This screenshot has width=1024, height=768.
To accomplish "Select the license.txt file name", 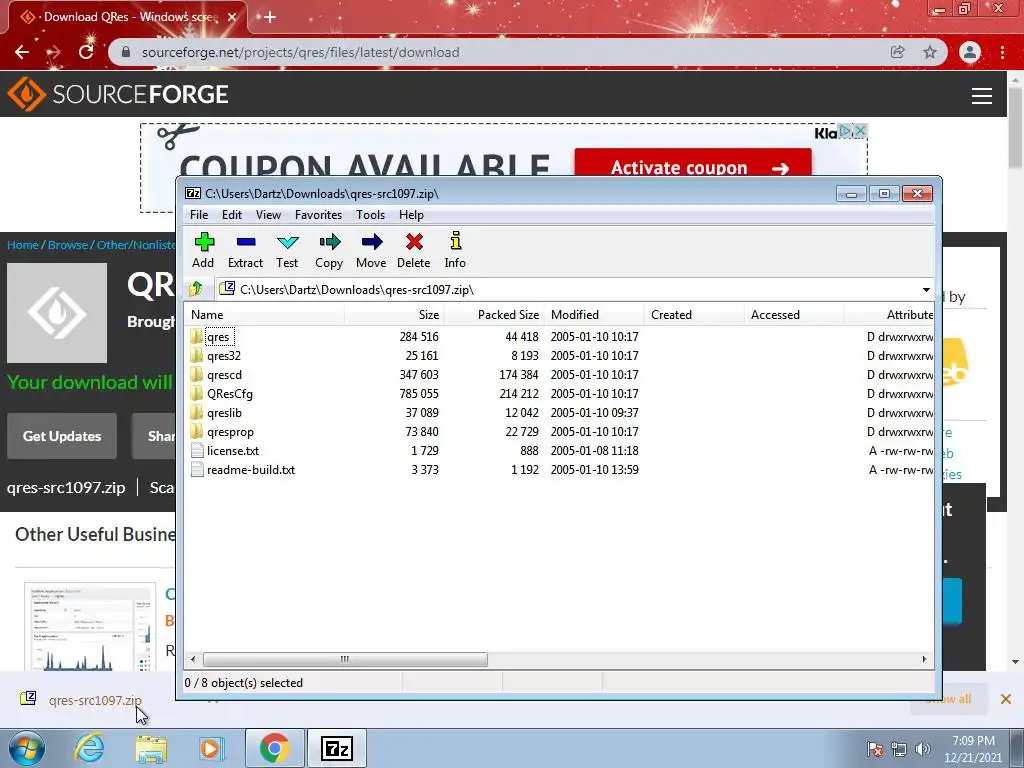I will pyautogui.click(x=233, y=451).
